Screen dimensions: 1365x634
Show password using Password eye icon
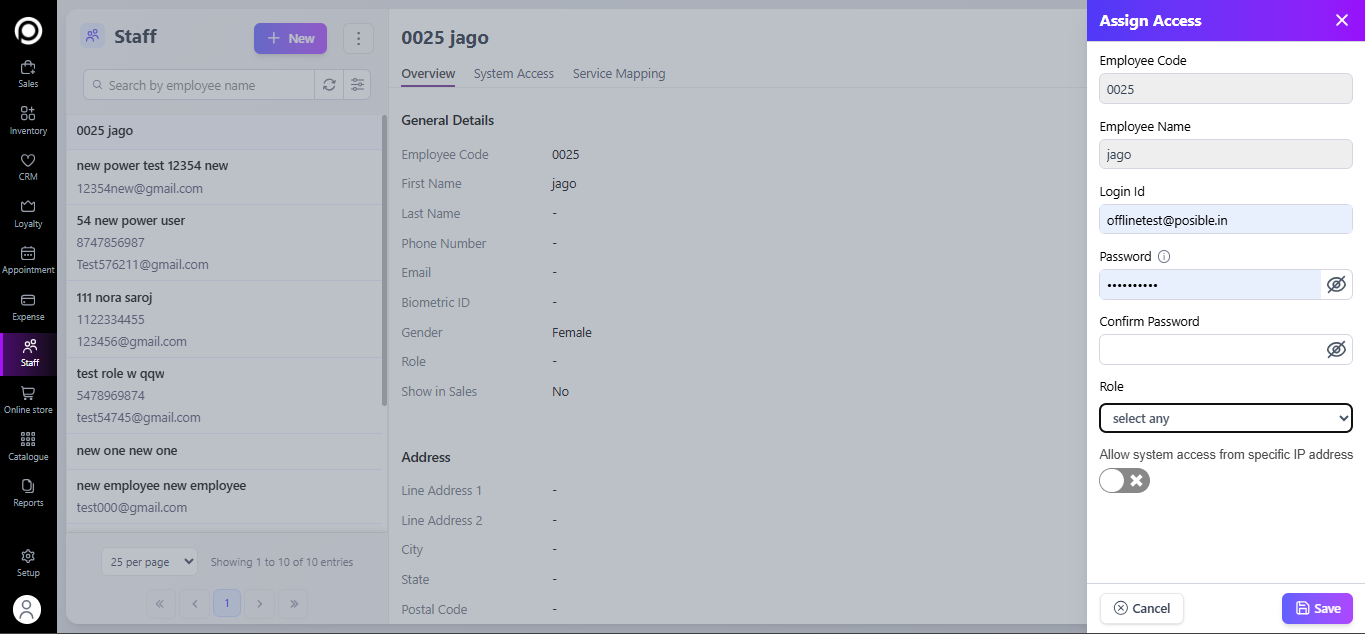tap(1336, 285)
